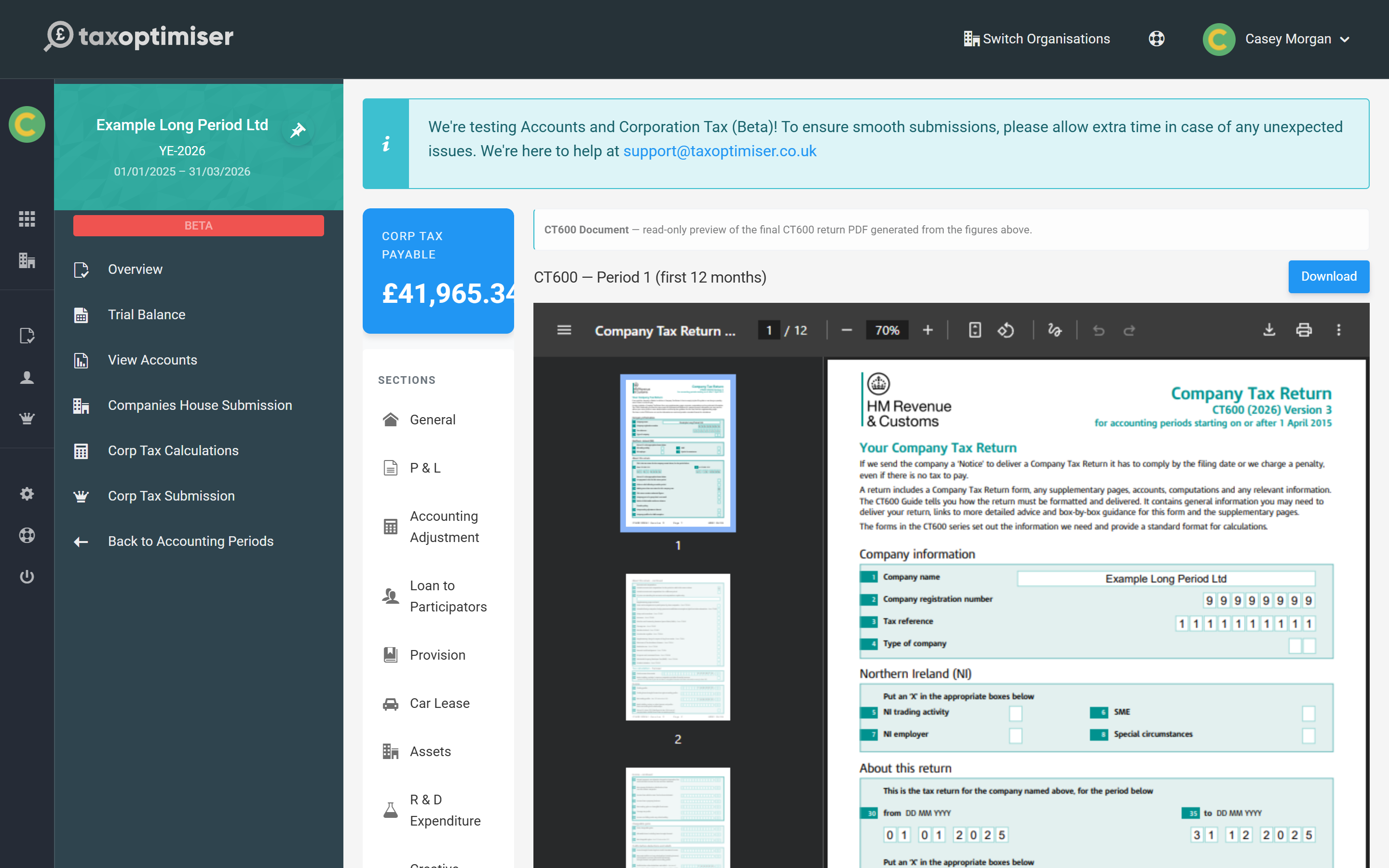This screenshot has height=868, width=1389.
Task: Open the document check icon in left rail
Action: 27,336
